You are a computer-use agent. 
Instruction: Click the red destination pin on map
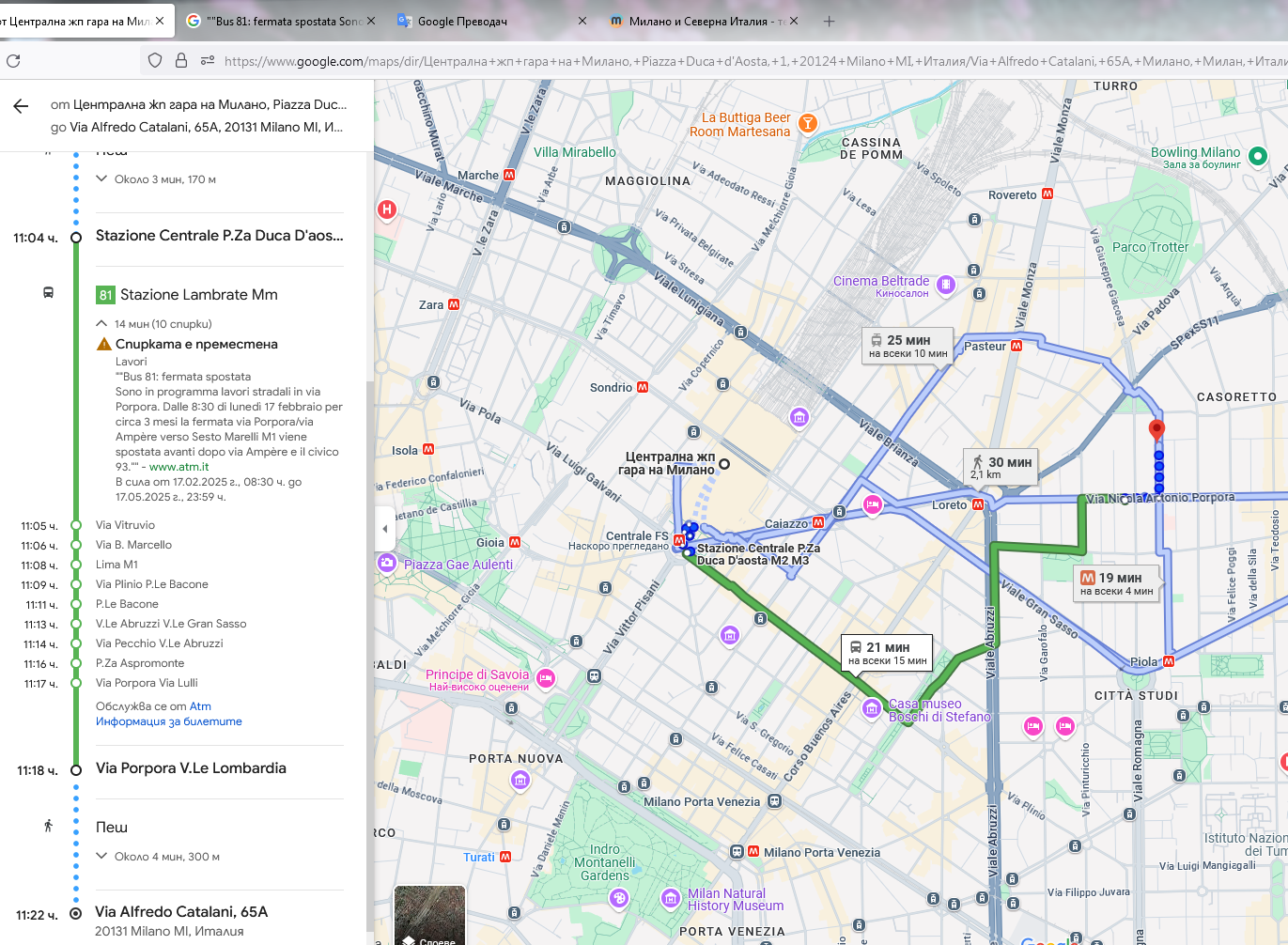tap(1156, 430)
